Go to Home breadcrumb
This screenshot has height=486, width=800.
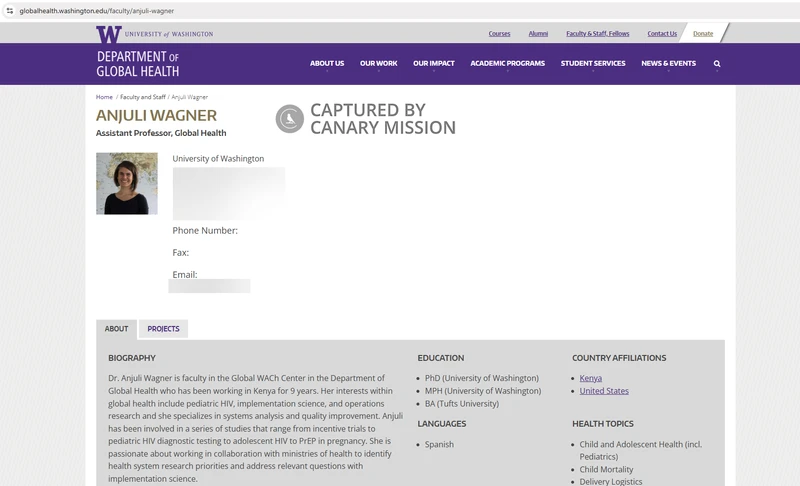tap(104, 97)
